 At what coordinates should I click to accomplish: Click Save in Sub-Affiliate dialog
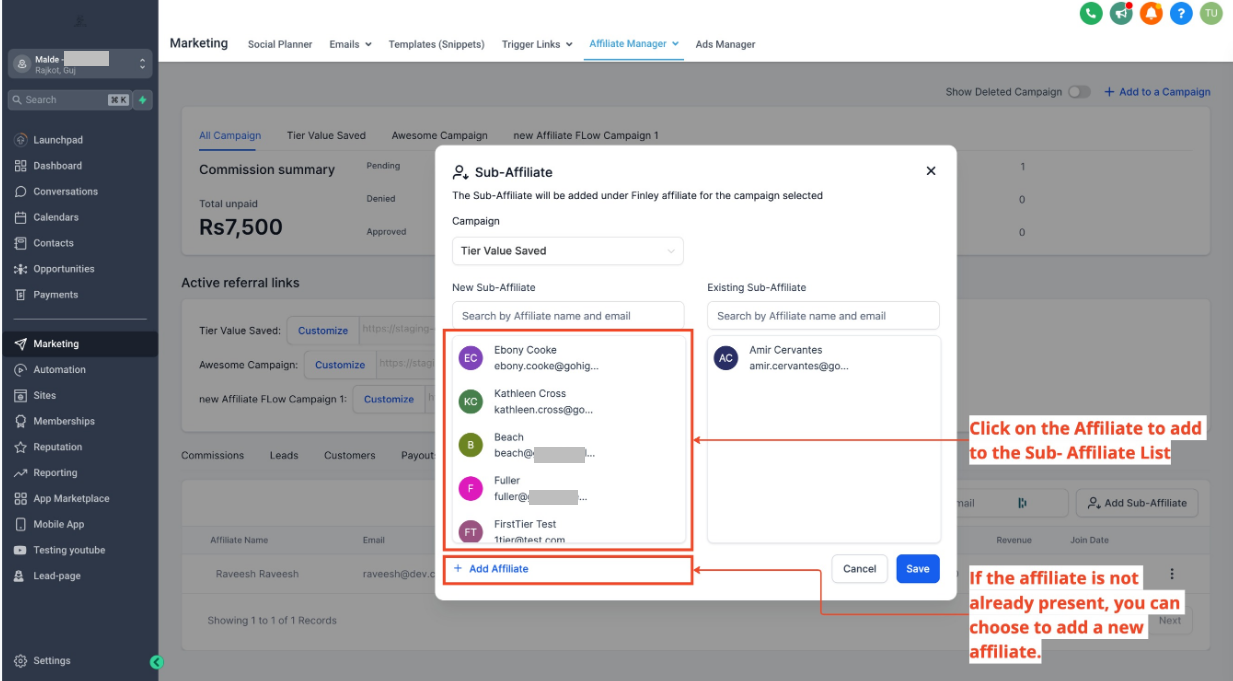918,569
